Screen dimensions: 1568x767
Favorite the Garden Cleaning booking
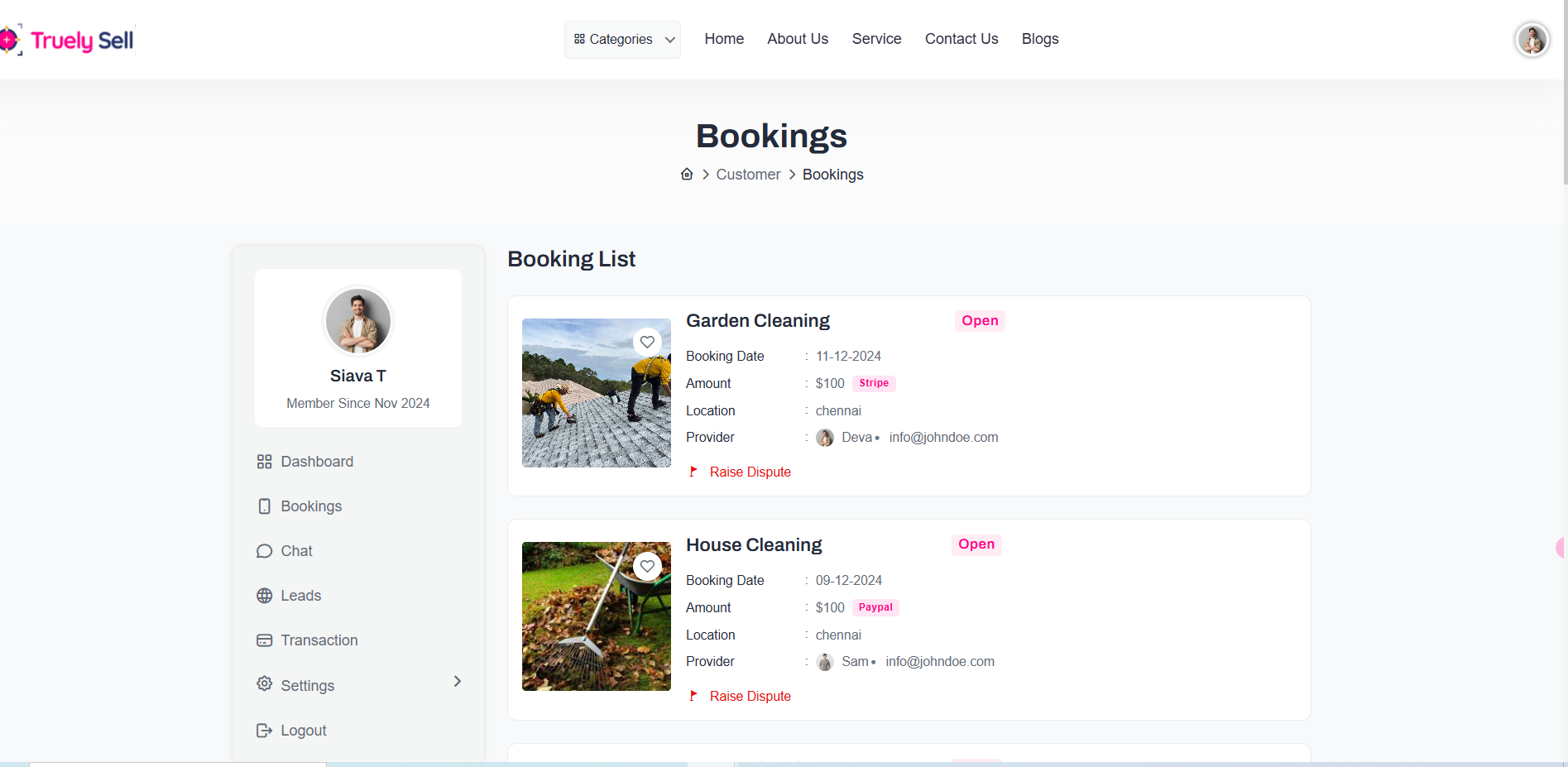point(647,342)
